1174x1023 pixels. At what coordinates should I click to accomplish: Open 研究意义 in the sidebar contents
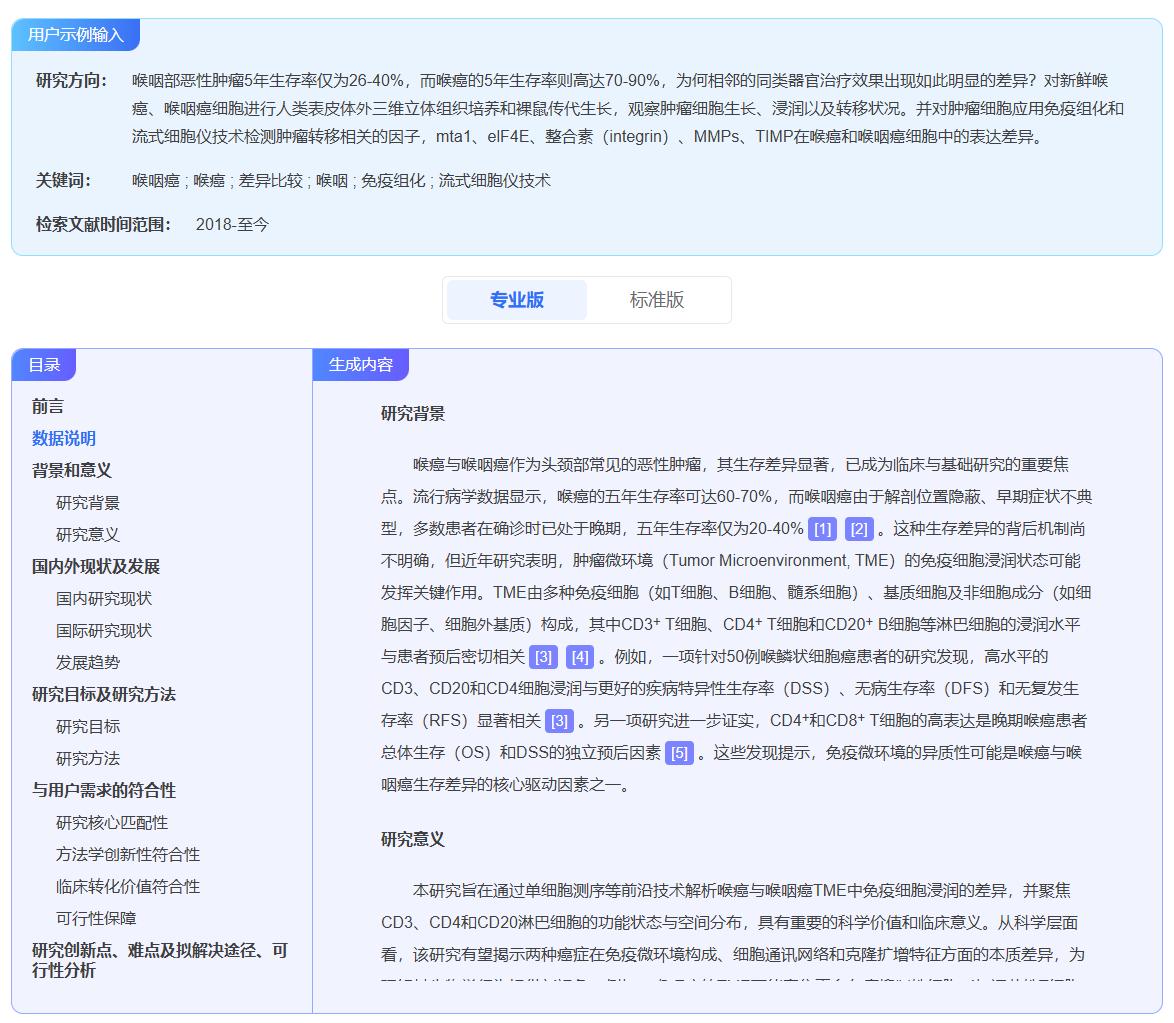(88, 535)
